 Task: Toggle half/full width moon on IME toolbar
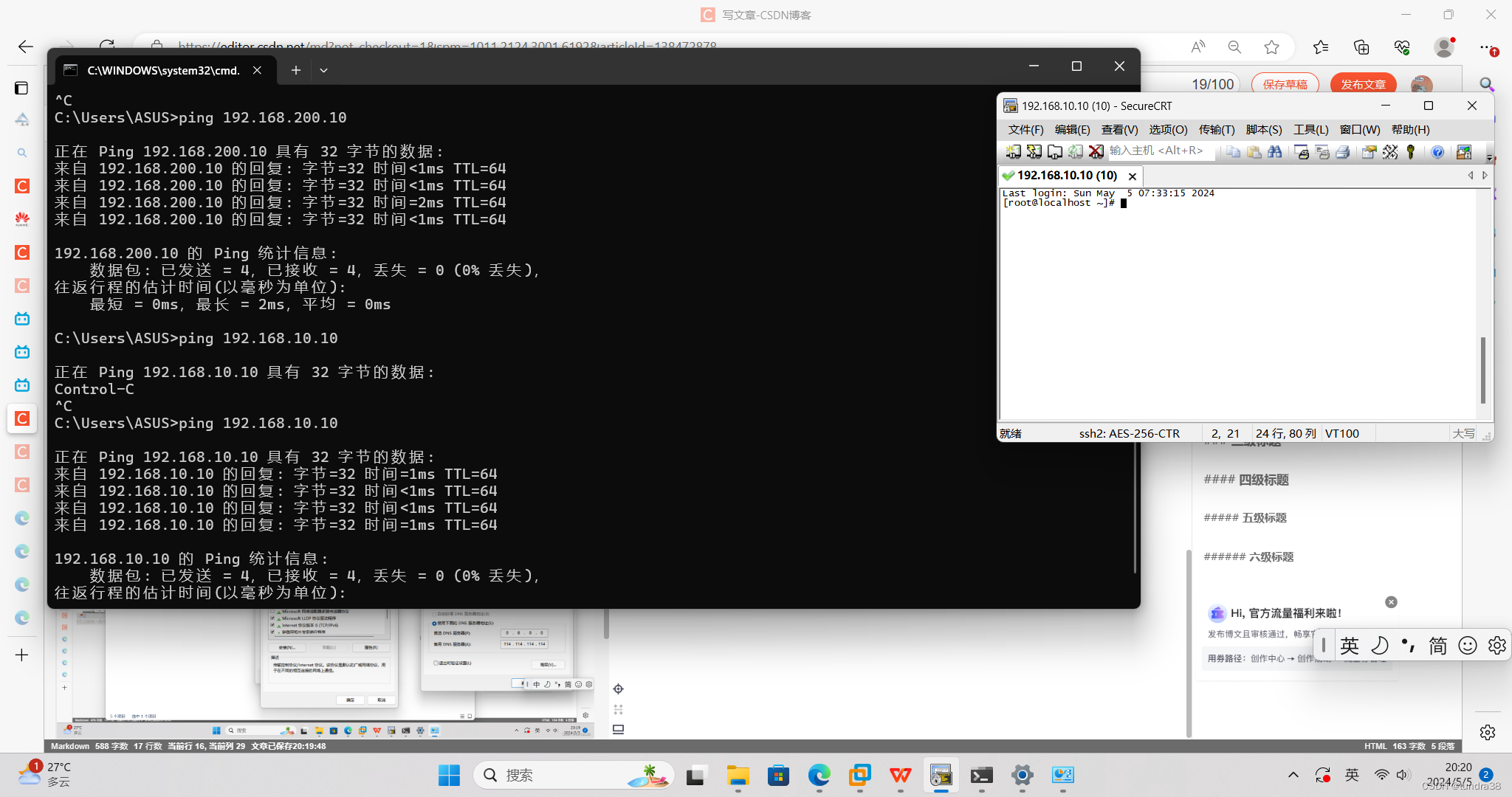[x=1379, y=646]
